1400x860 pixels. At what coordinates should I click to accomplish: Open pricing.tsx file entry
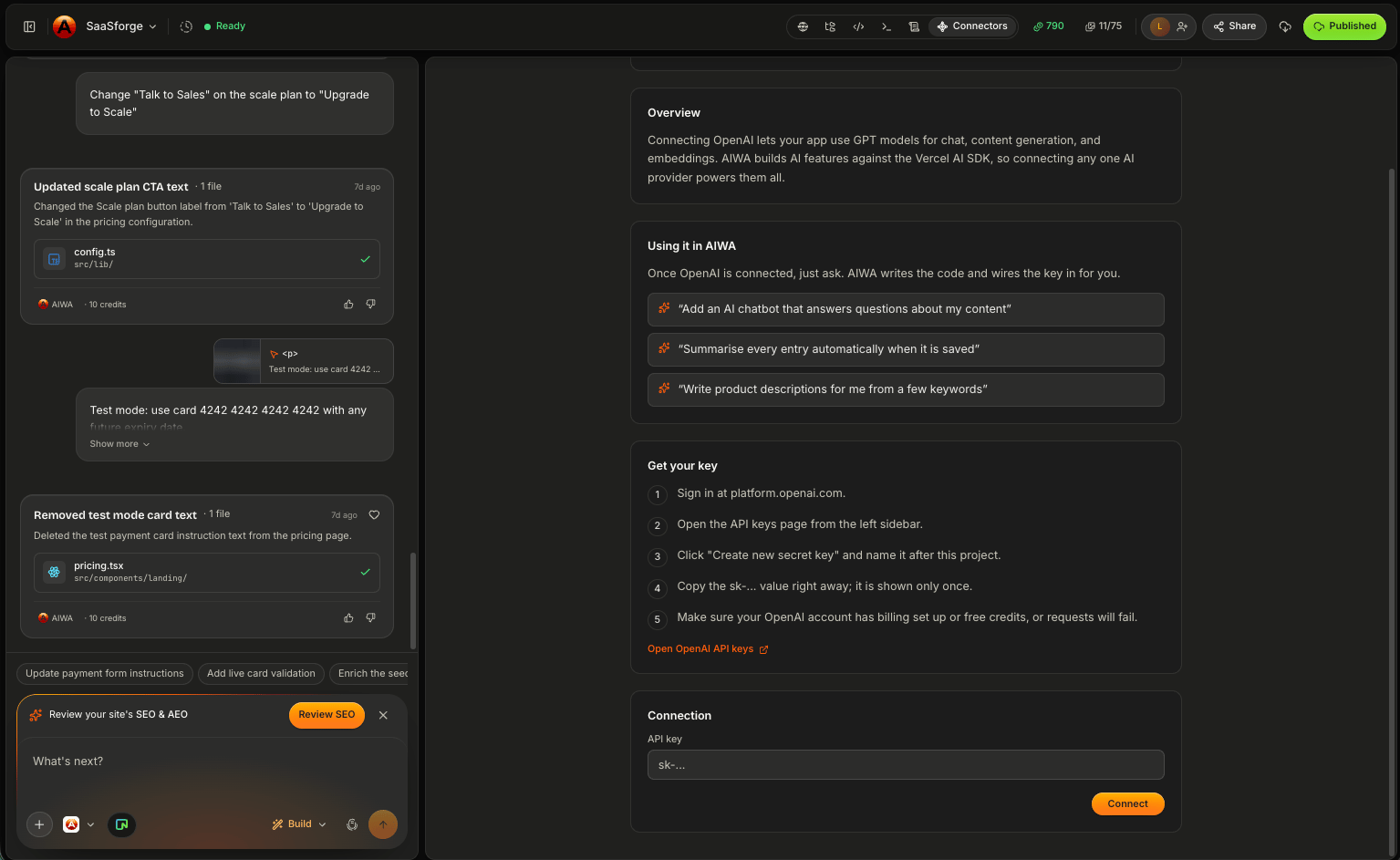[207, 573]
